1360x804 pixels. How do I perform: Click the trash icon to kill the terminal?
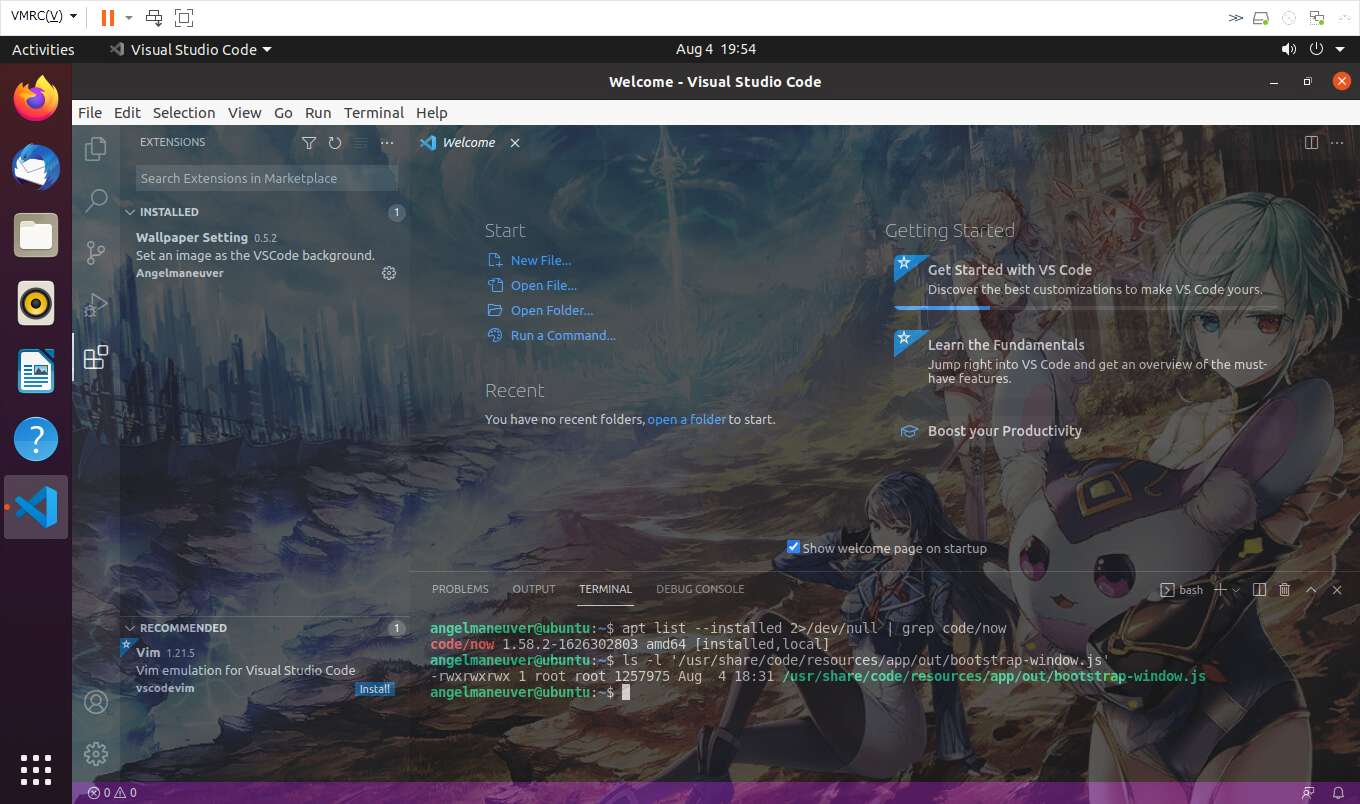[x=1285, y=590]
